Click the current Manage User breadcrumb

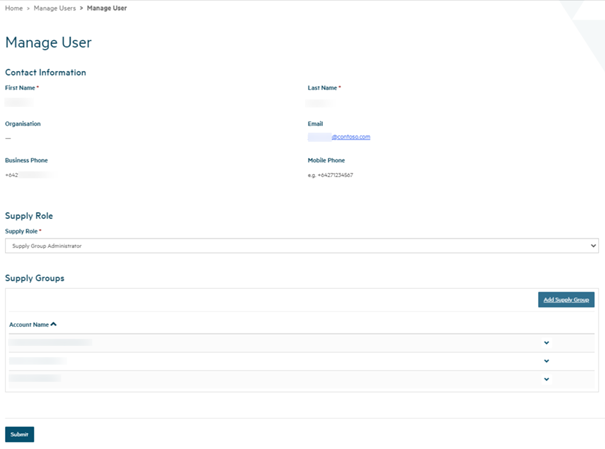[107, 8]
